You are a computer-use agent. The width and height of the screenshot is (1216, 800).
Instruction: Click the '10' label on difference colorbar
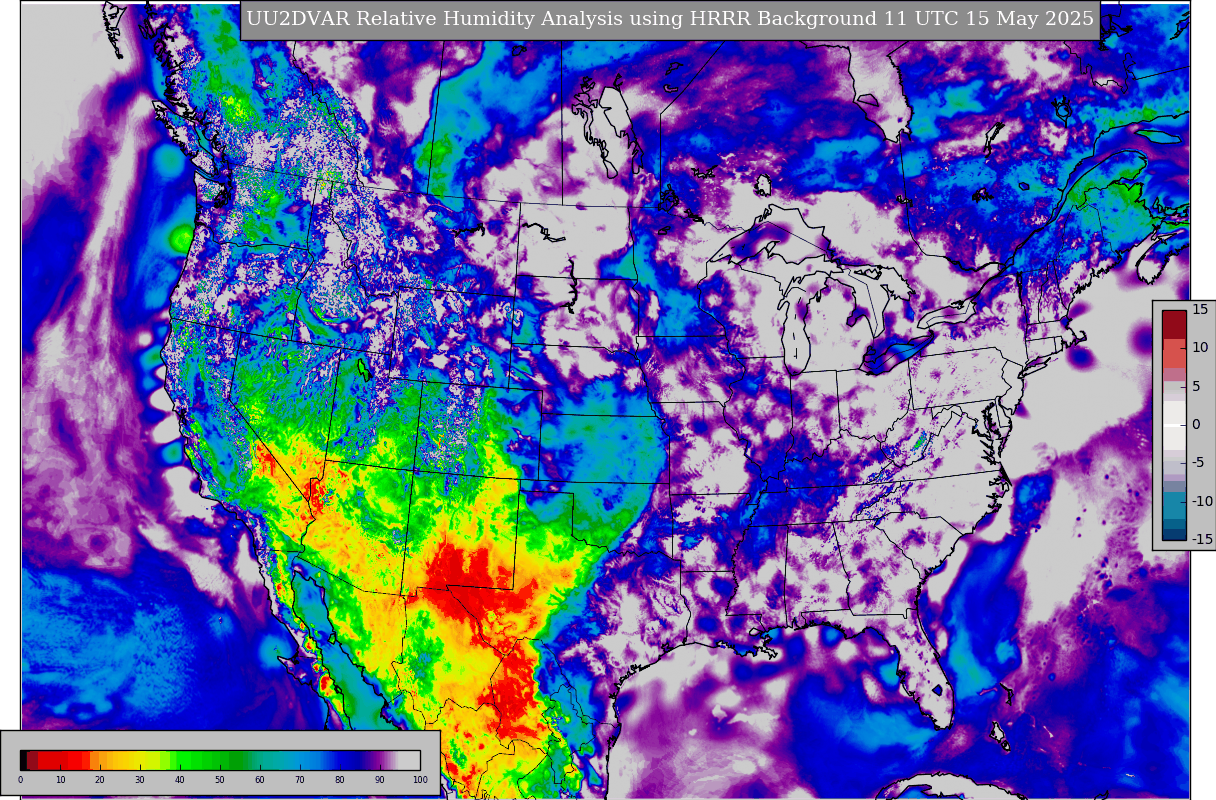[1200, 347]
